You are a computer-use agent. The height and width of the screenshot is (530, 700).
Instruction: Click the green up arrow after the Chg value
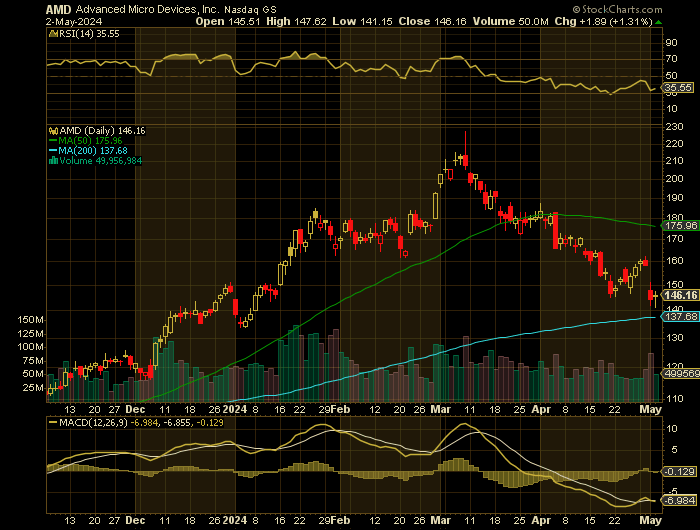[x=658, y=22]
